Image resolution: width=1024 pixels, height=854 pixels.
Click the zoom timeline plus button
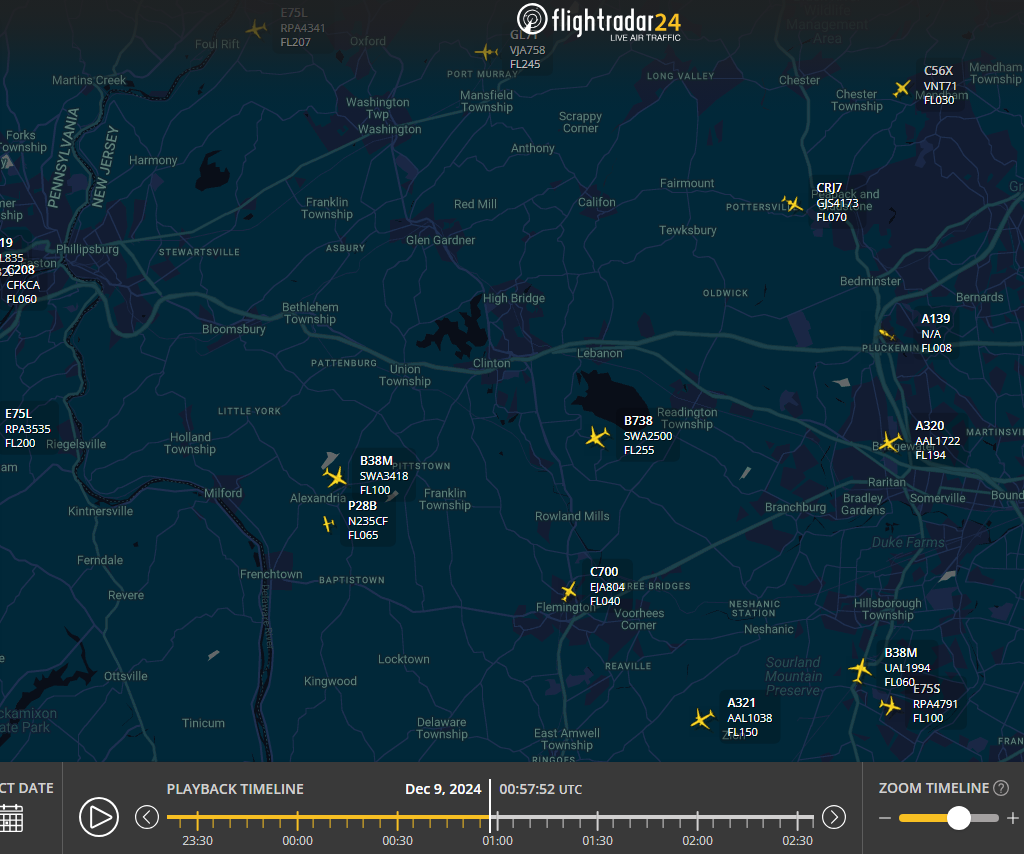pyautogui.click(x=1012, y=818)
